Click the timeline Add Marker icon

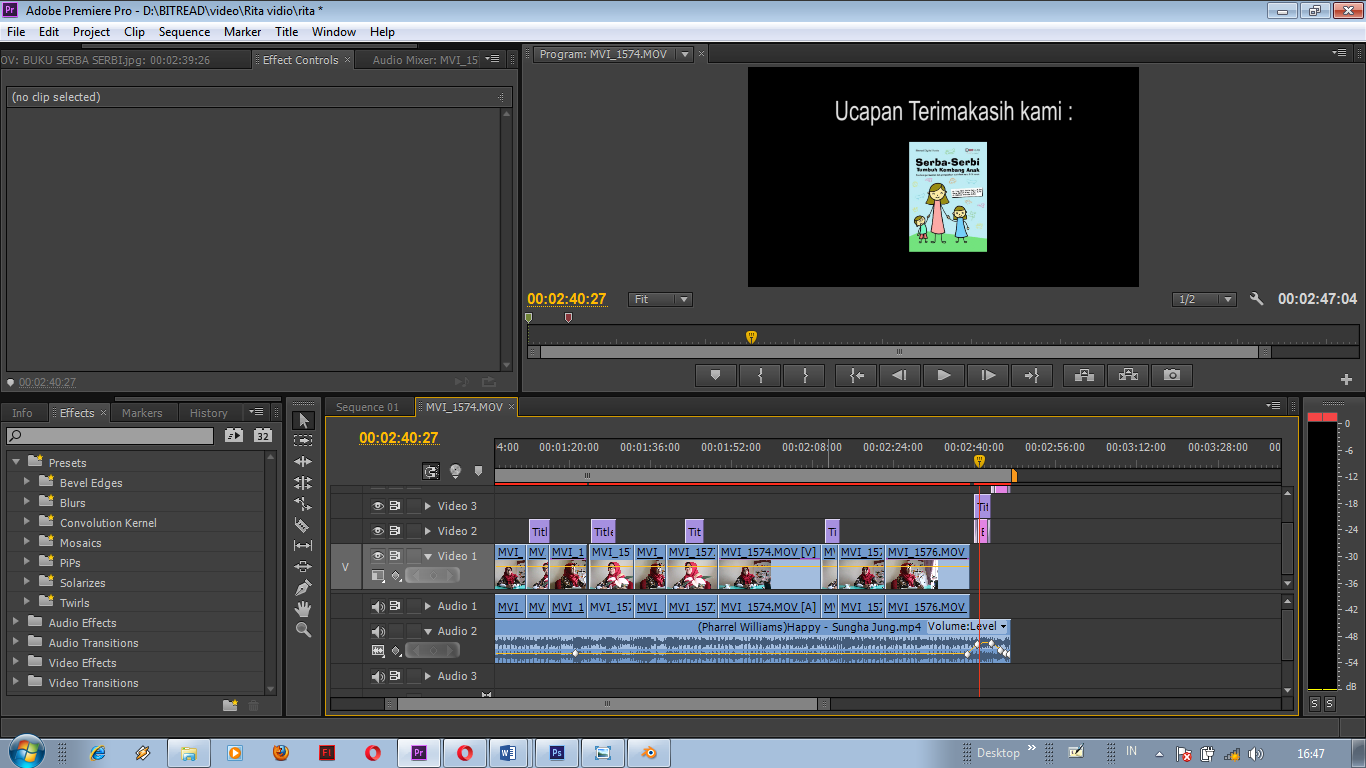click(x=478, y=471)
